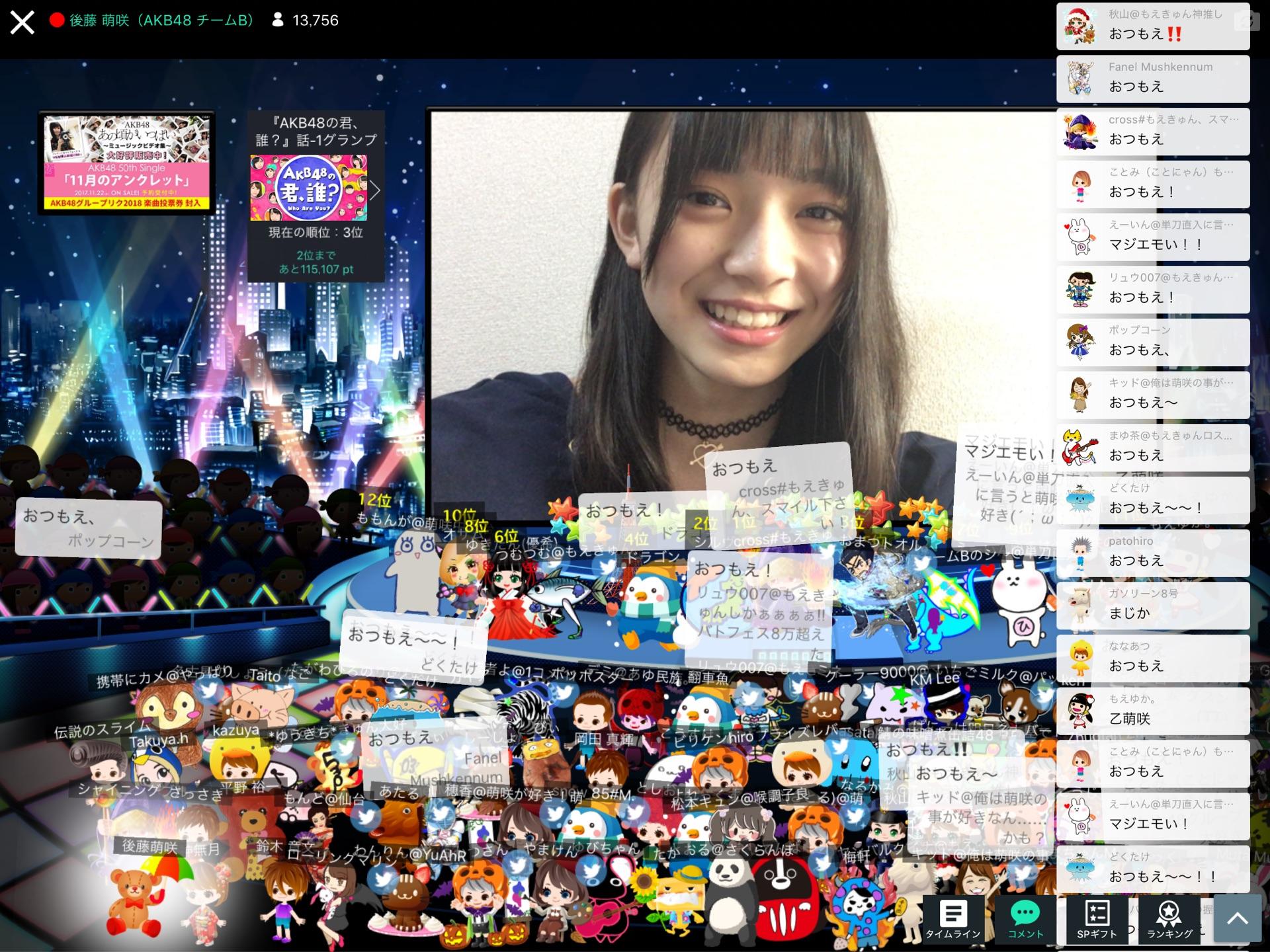Open キッド@俺は萌咲の事が avatar in comment list
The width and height of the screenshot is (1270, 952).
(x=1080, y=395)
